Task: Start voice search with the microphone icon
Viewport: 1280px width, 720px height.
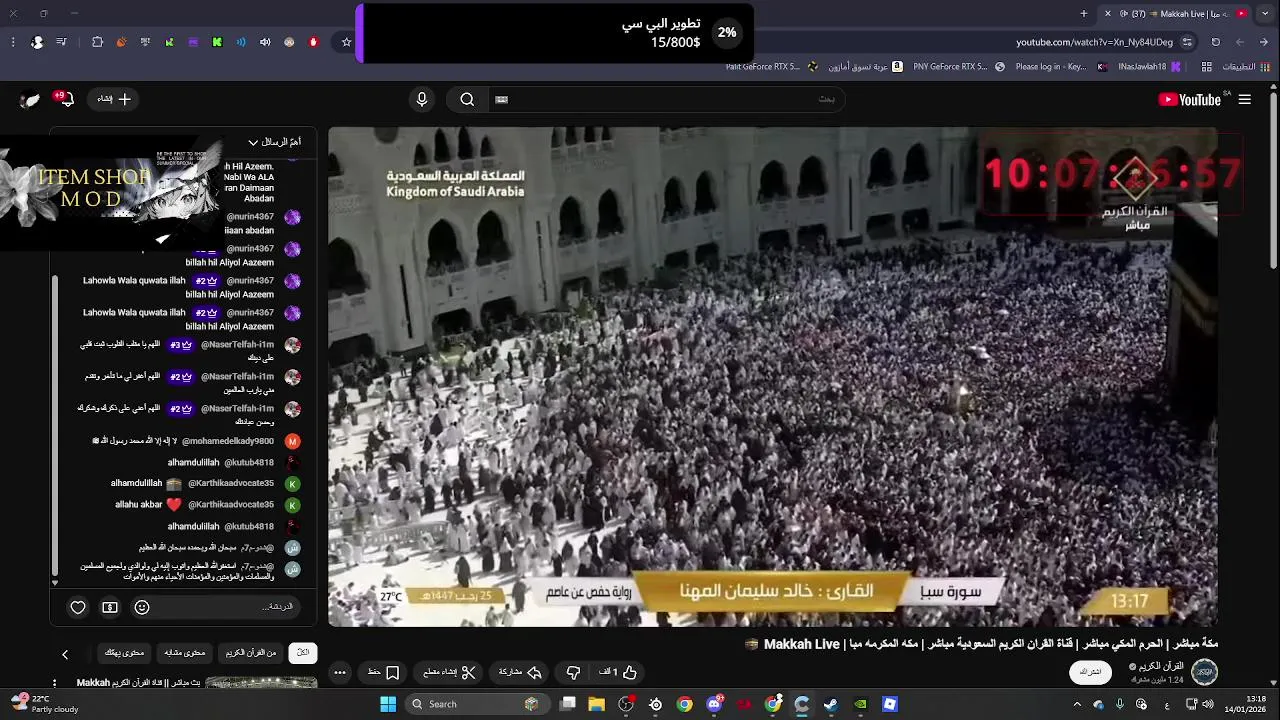Action: click(x=422, y=99)
